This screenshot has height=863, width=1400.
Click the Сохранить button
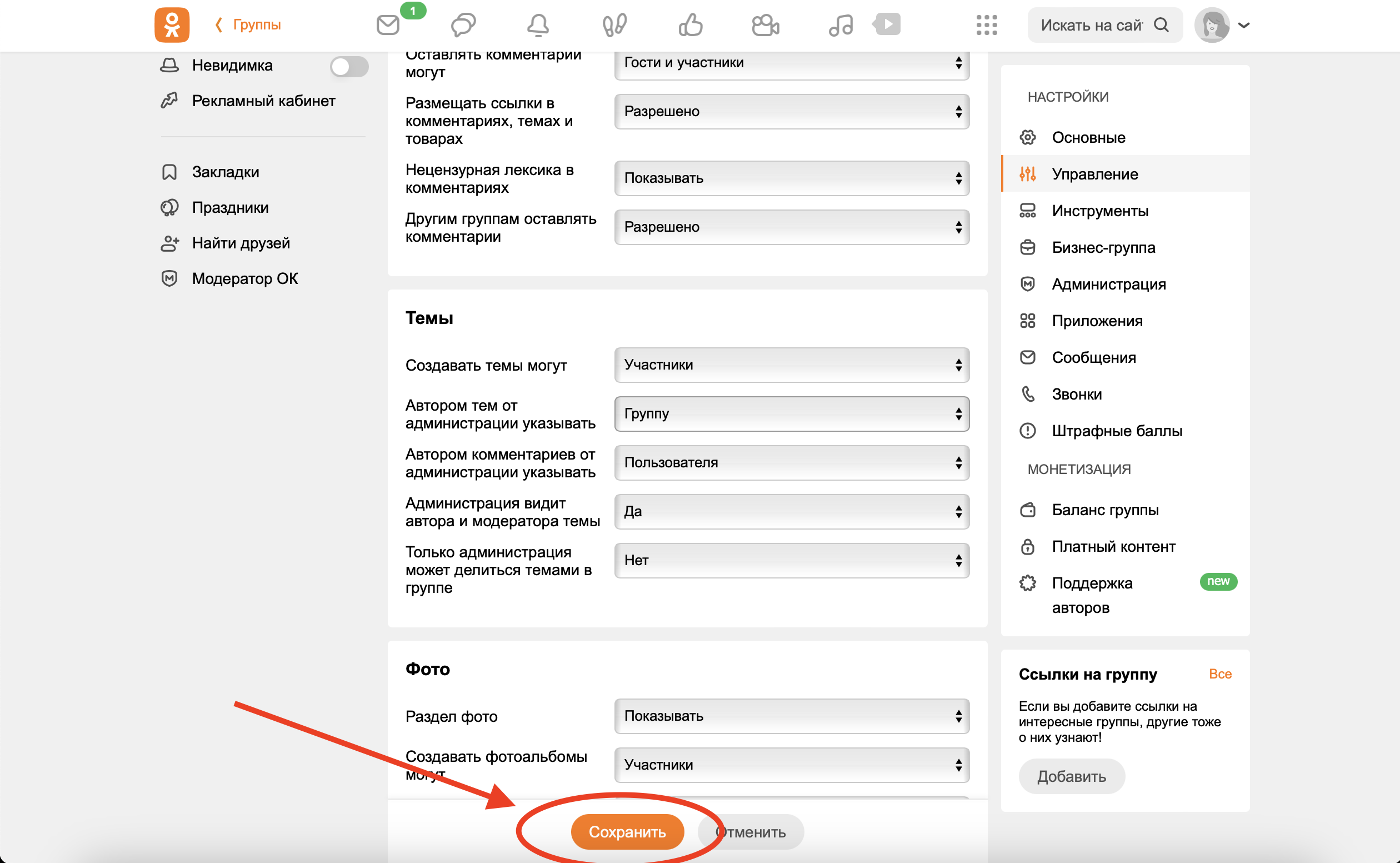(627, 832)
